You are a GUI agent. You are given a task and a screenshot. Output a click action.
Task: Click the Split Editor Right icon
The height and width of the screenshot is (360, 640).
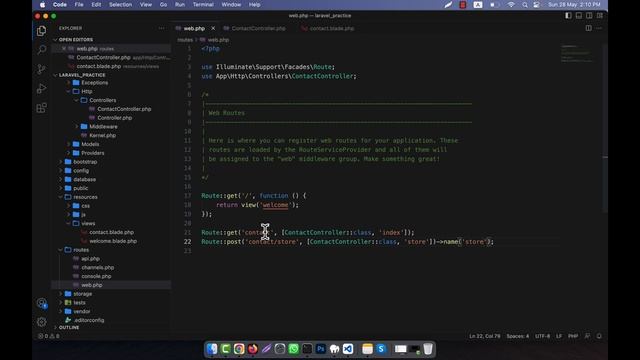point(589,28)
